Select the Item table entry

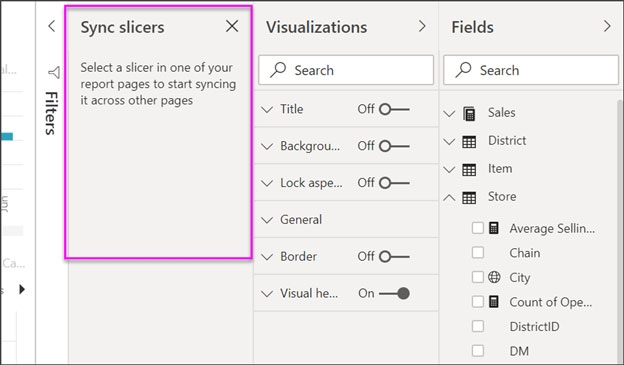(x=500, y=169)
